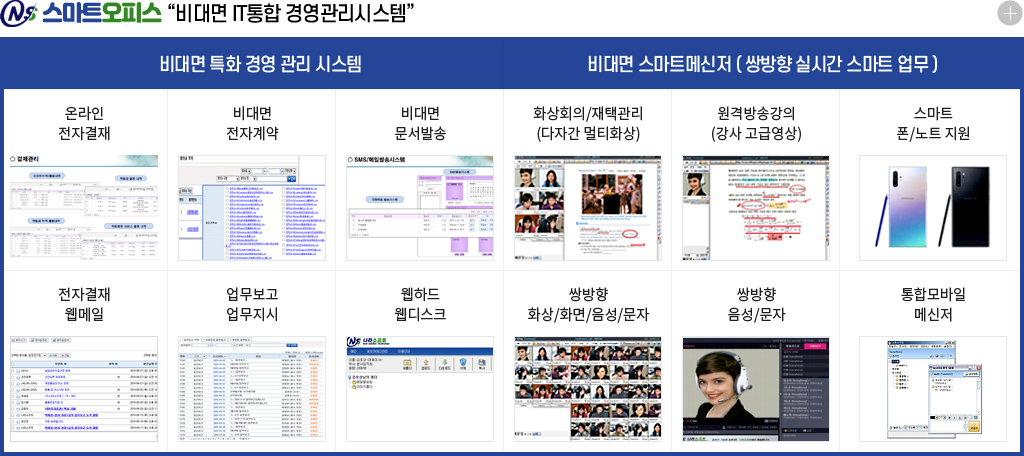Open 쌍방향 음성/문자 label
This screenshot has width=1024, height=456.
coord(756,304)
